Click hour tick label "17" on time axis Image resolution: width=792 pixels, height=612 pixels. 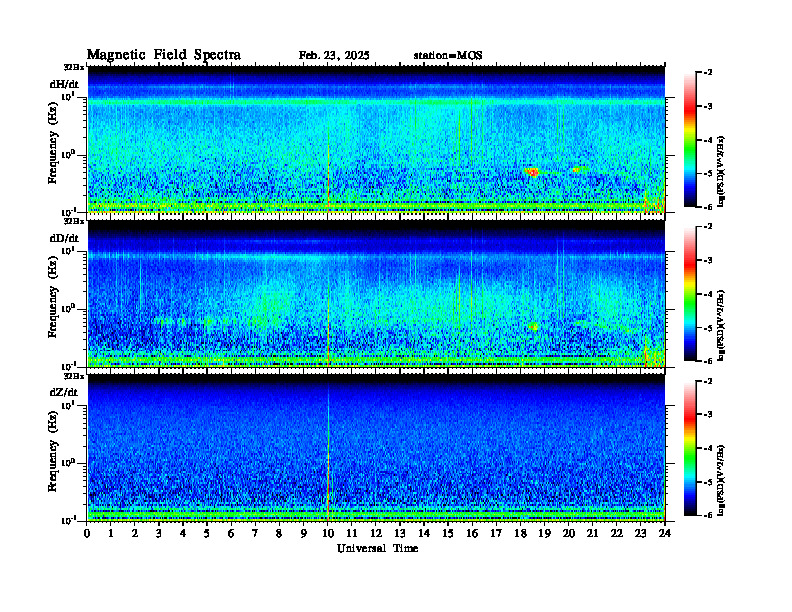pyautogui.click(x=497, y=534)
